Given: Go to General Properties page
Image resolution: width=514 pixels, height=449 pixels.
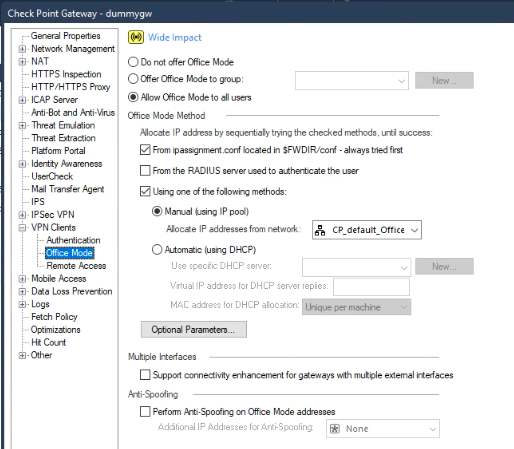Looking at the screenshot, I should coord(65,36).
